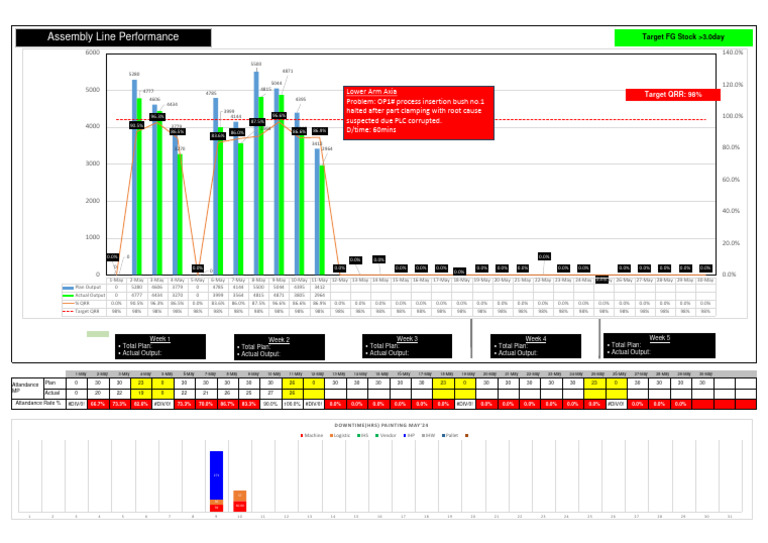
Task: Select the Week 1 summary box
Action: coord(160,347)
